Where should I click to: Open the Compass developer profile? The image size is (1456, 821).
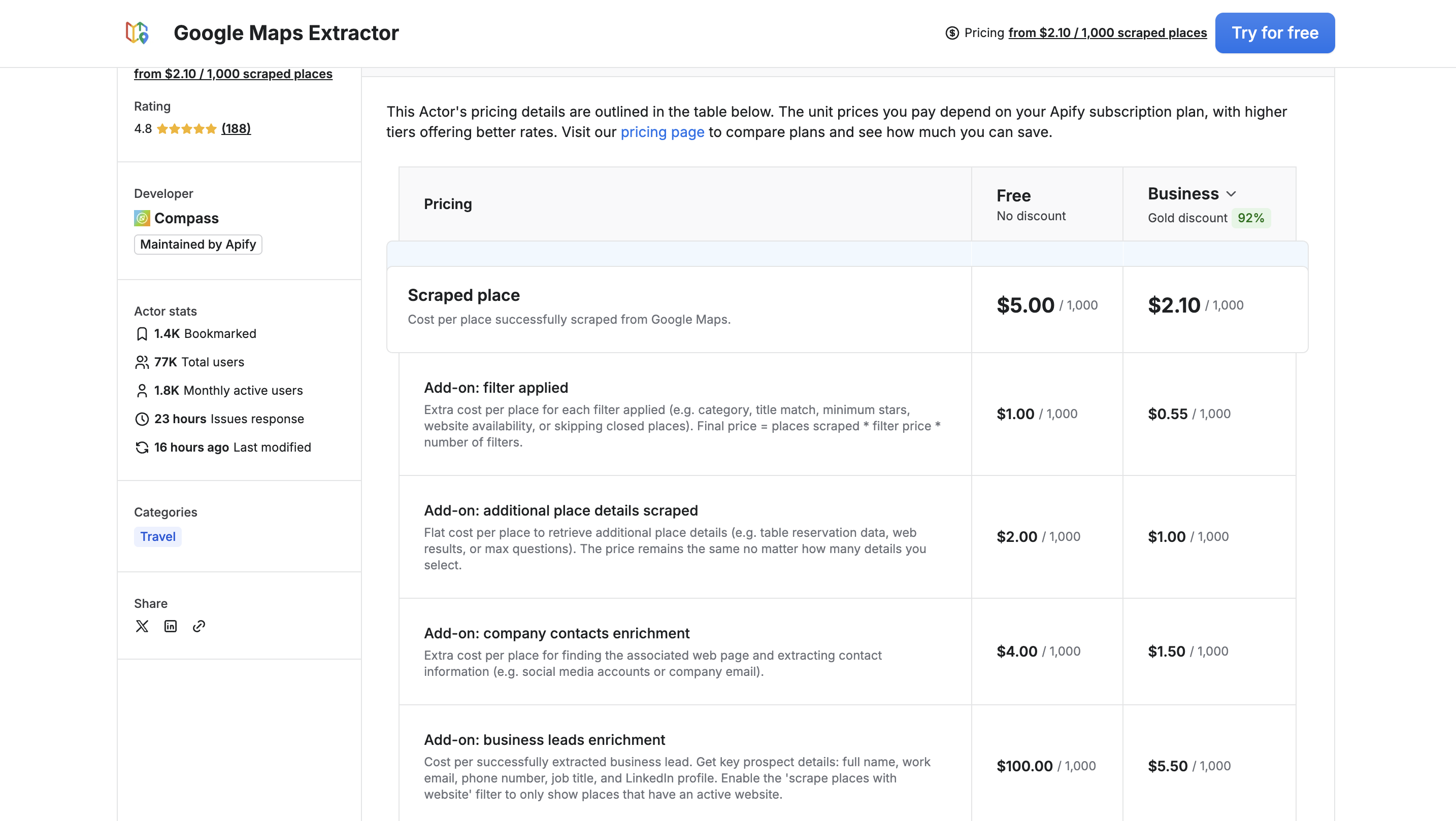[x=186, y=218]
